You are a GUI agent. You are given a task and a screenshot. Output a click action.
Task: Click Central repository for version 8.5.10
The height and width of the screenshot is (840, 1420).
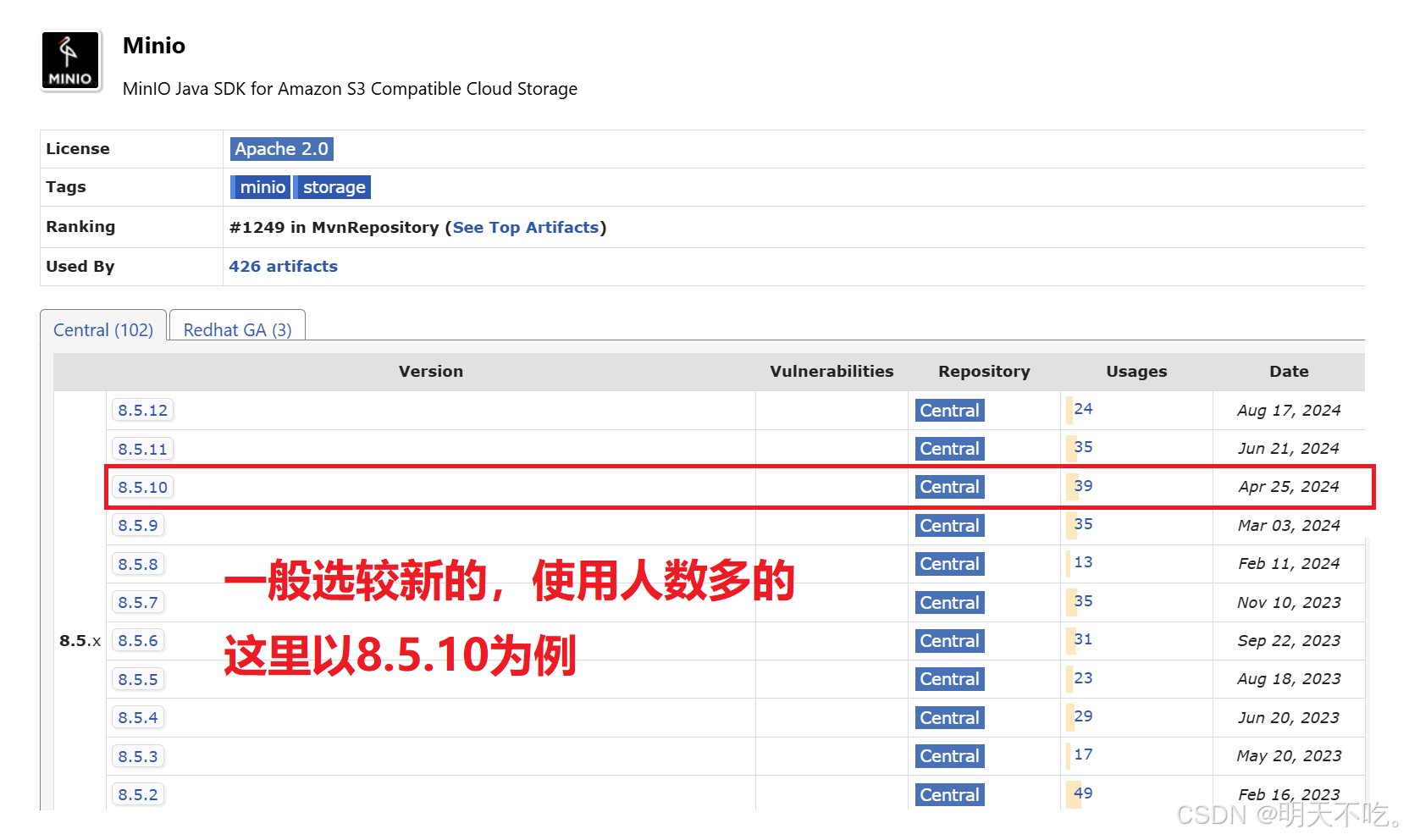(x=949, y=487)
